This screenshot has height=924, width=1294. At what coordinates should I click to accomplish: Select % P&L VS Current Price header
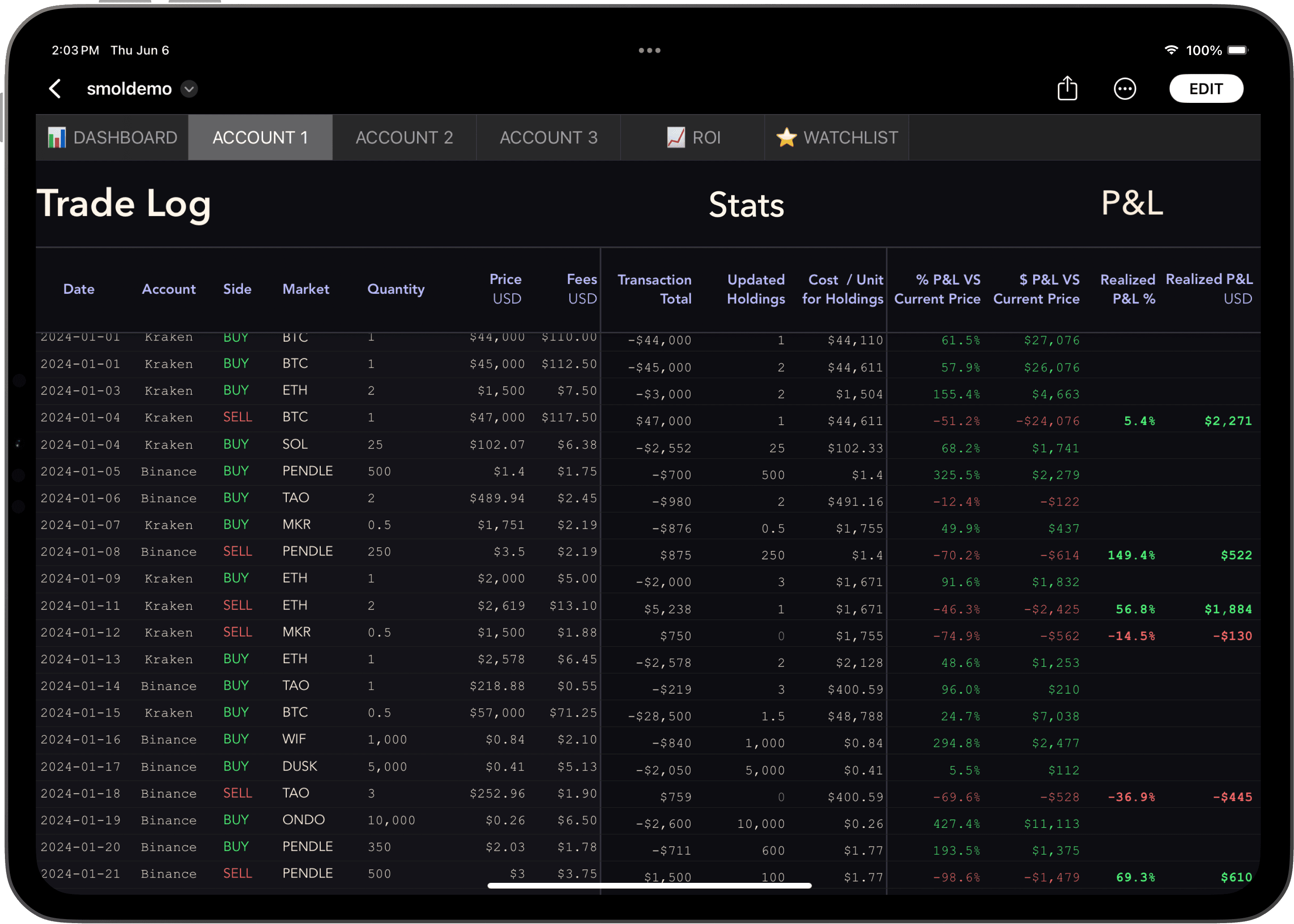[937, 289]
